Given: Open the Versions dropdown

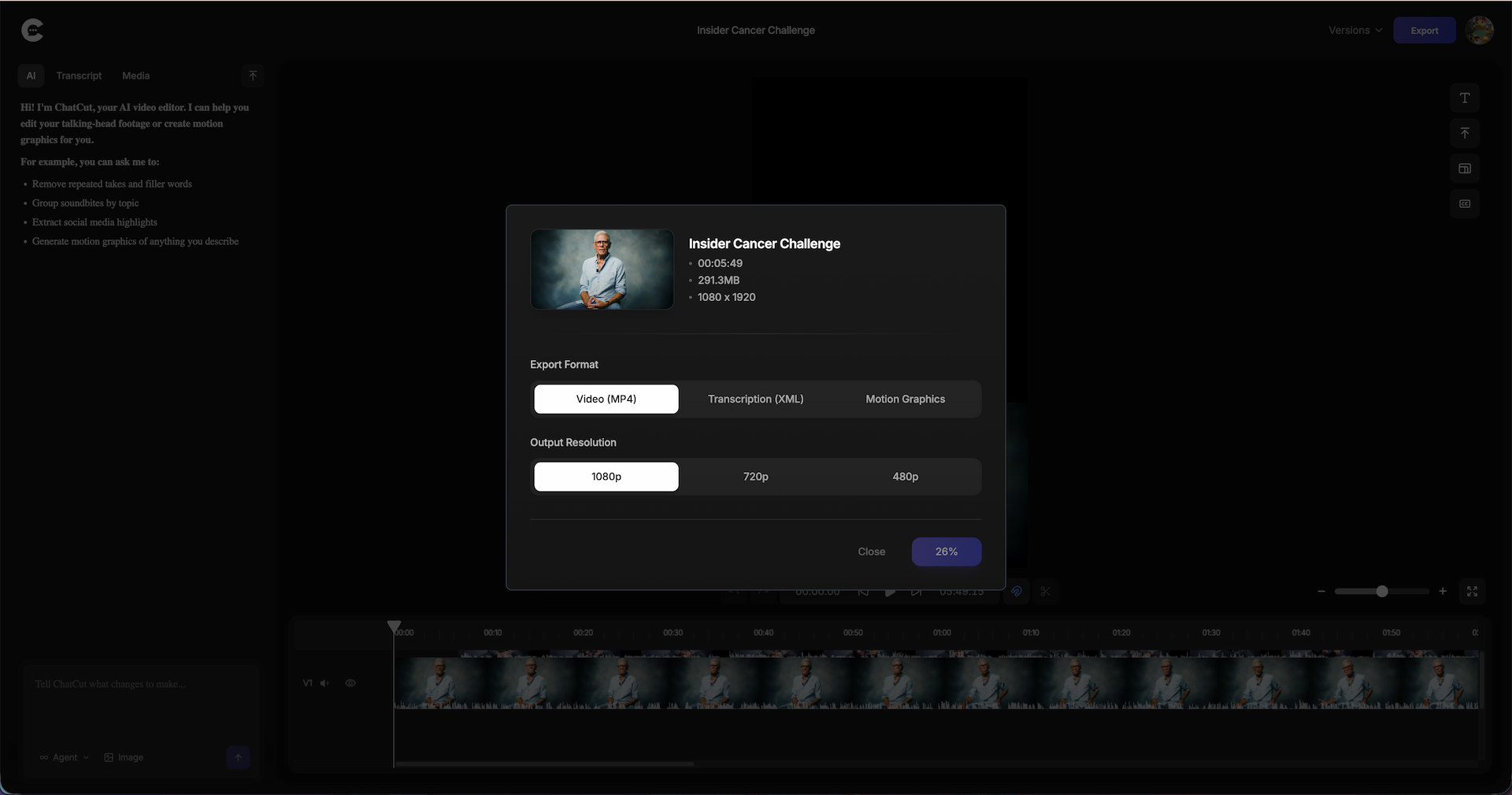Looking at the screenshot, I should 1354,30.
